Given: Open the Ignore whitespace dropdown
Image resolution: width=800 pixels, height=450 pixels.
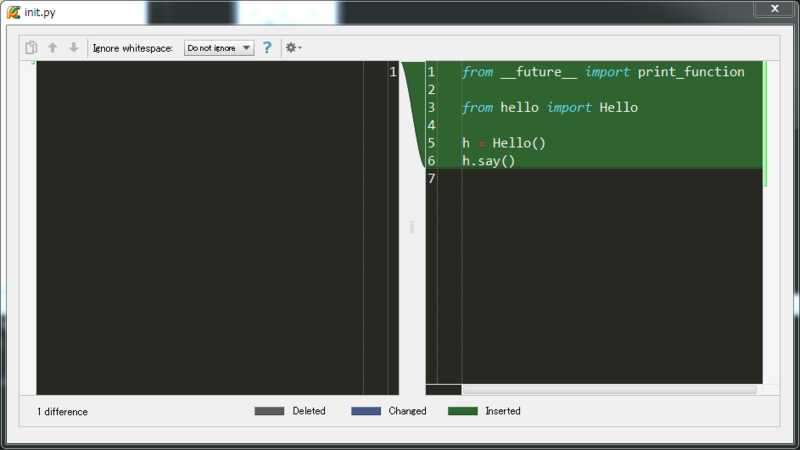Looking at the screenshot, I should (219, 48).
